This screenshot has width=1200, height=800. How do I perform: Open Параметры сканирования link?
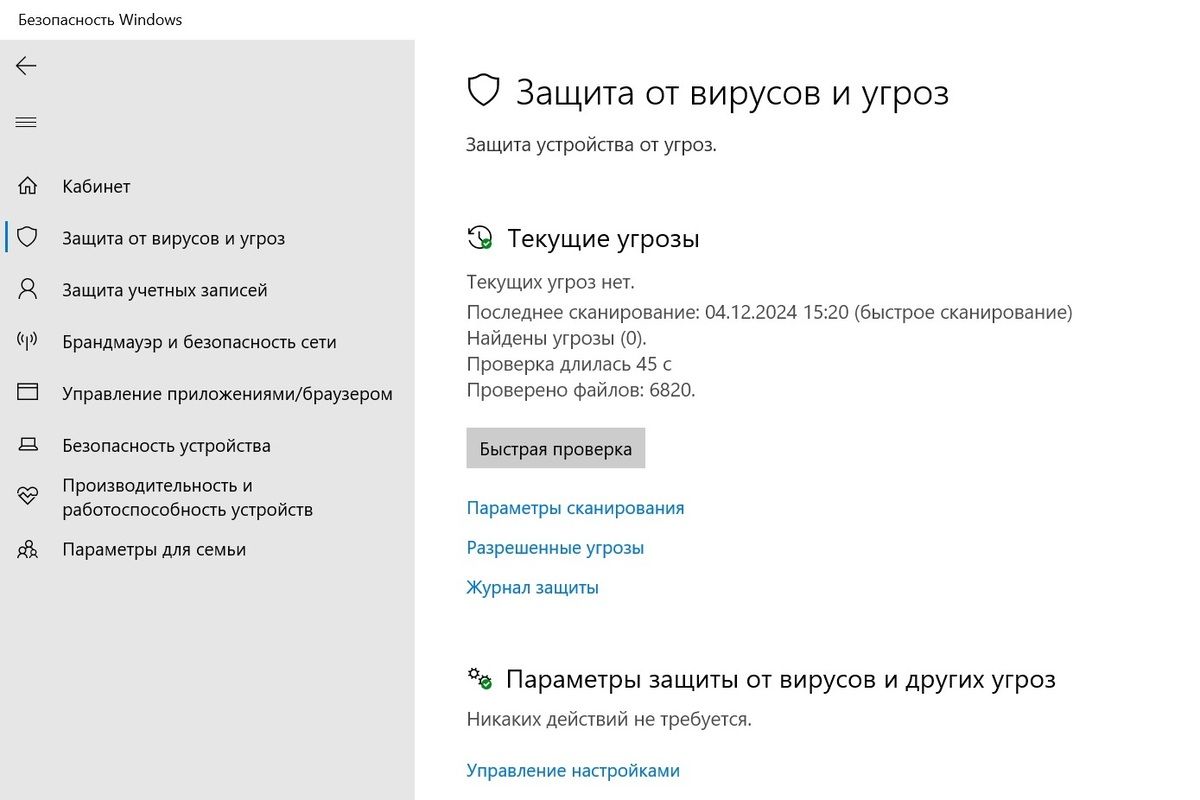(x=575, y=508)
